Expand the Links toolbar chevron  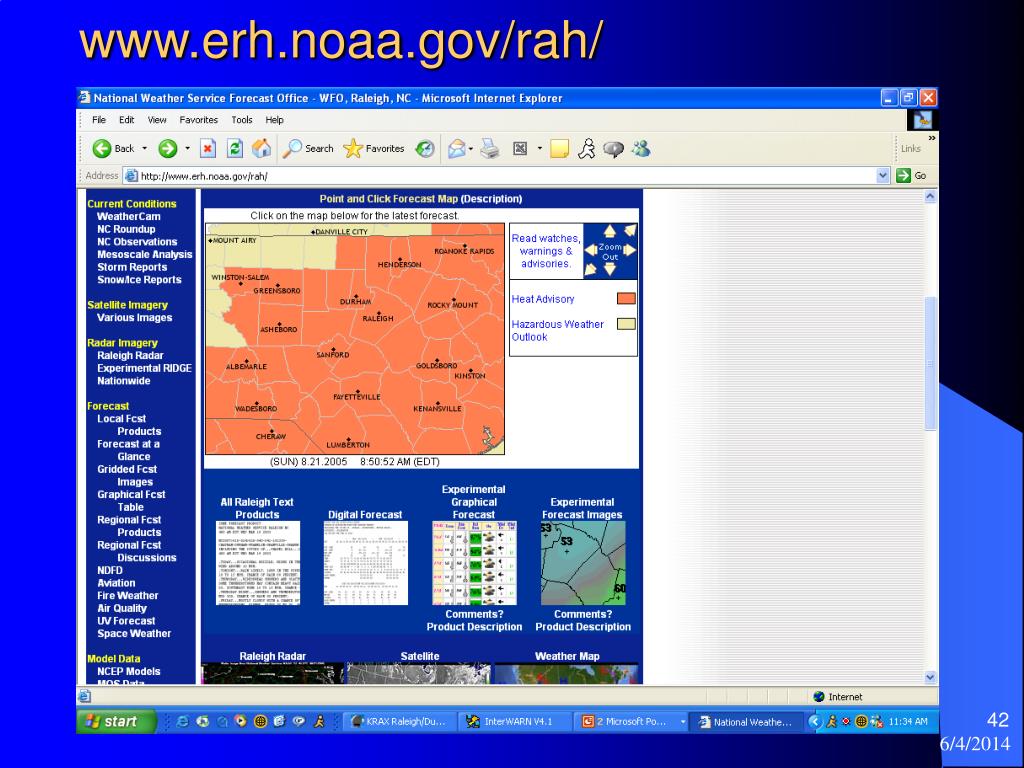pos(932,138)
